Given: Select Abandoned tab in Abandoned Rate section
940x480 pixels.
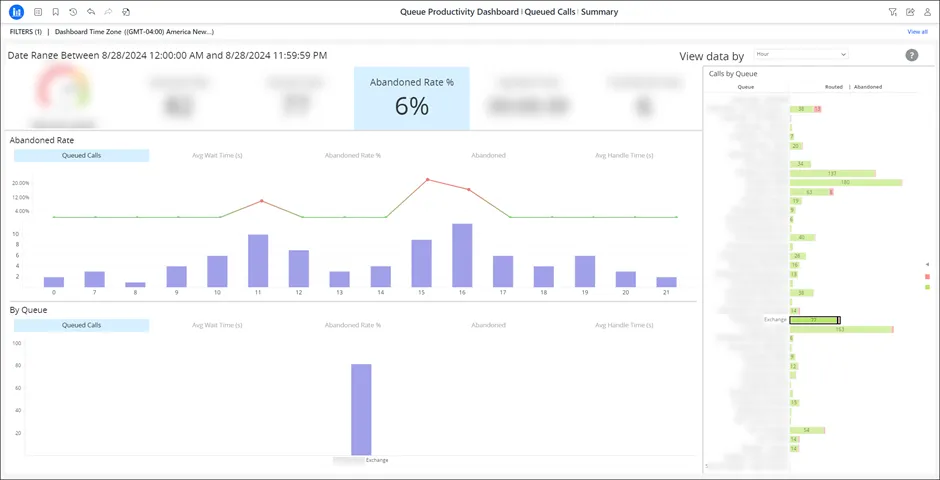Looking at the screenshot, I should coord(488,155).
